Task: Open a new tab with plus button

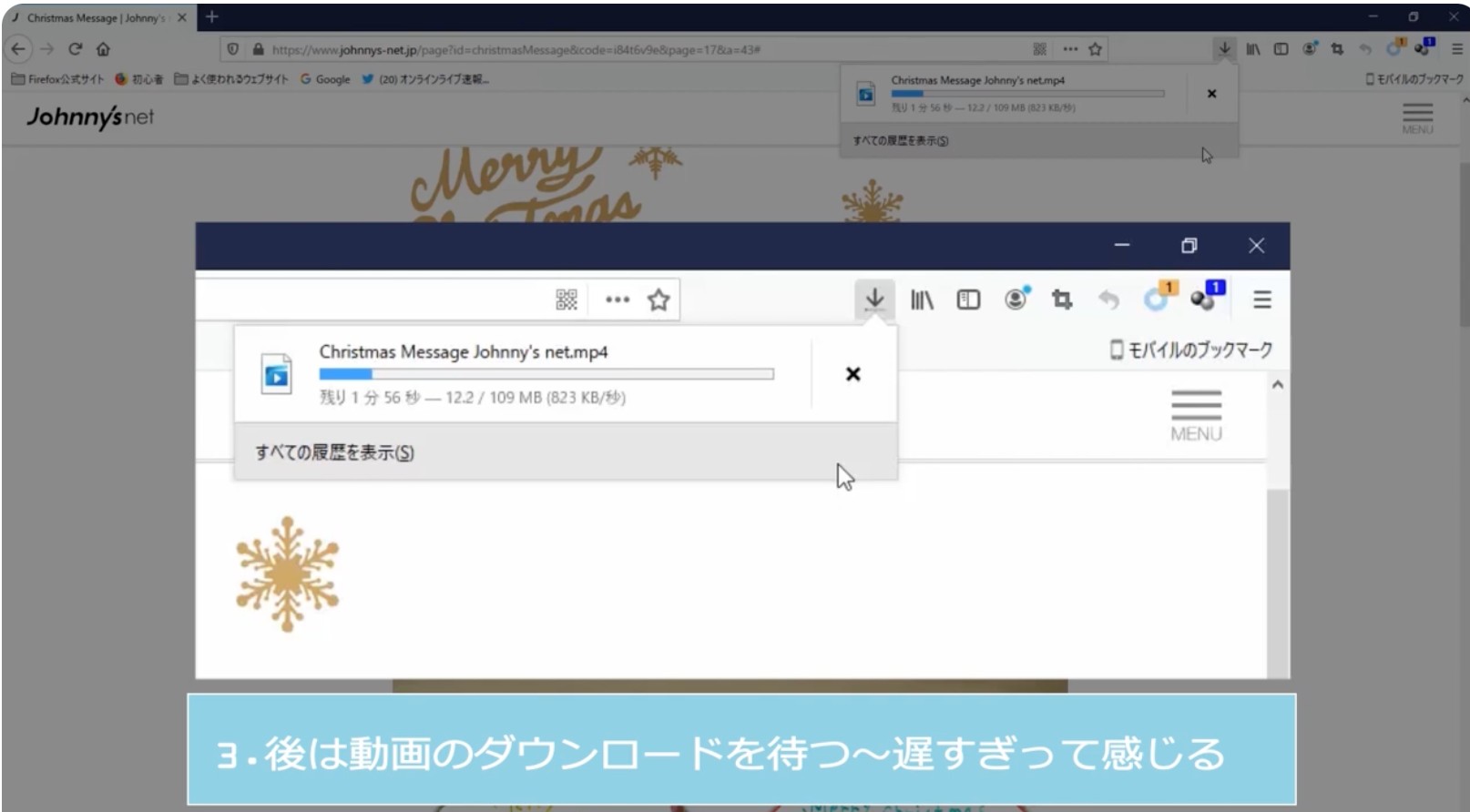Action: (212, 17)
